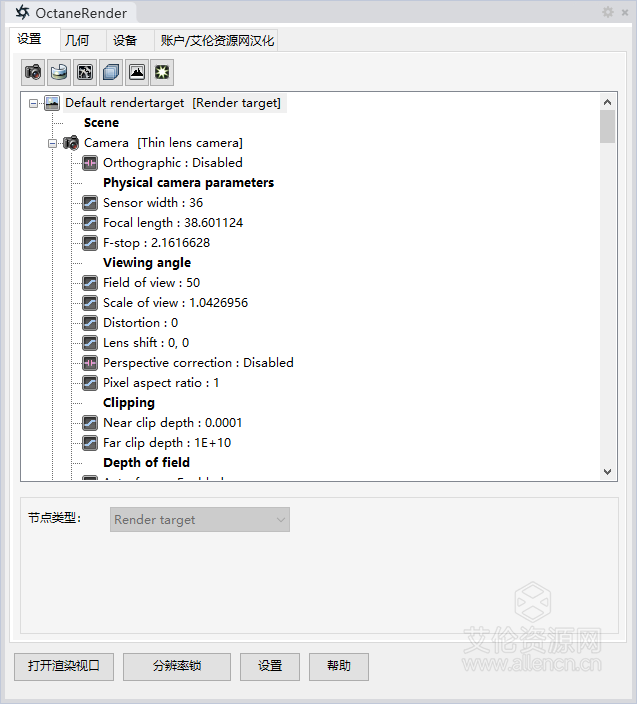Select the Default rendertarget [Render target] row

pos(173,103)
